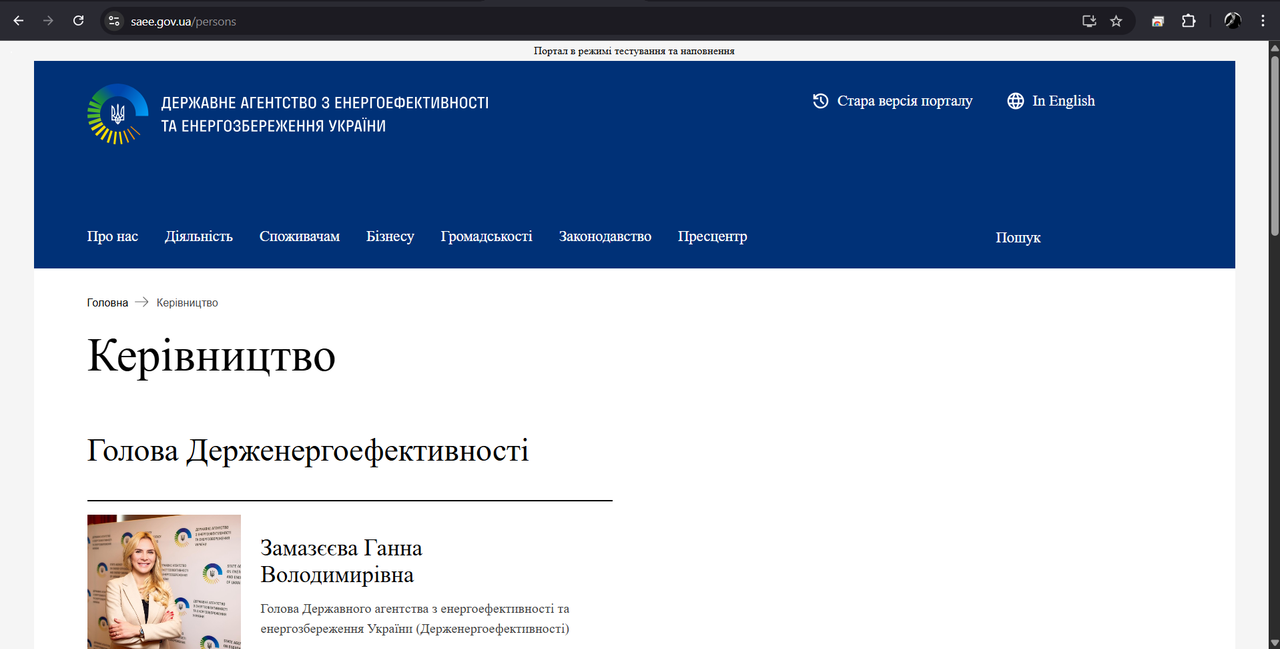Go to Головна breadcrumb link
The width and height of the screenshot is (1280, 649).
[108, 302]
